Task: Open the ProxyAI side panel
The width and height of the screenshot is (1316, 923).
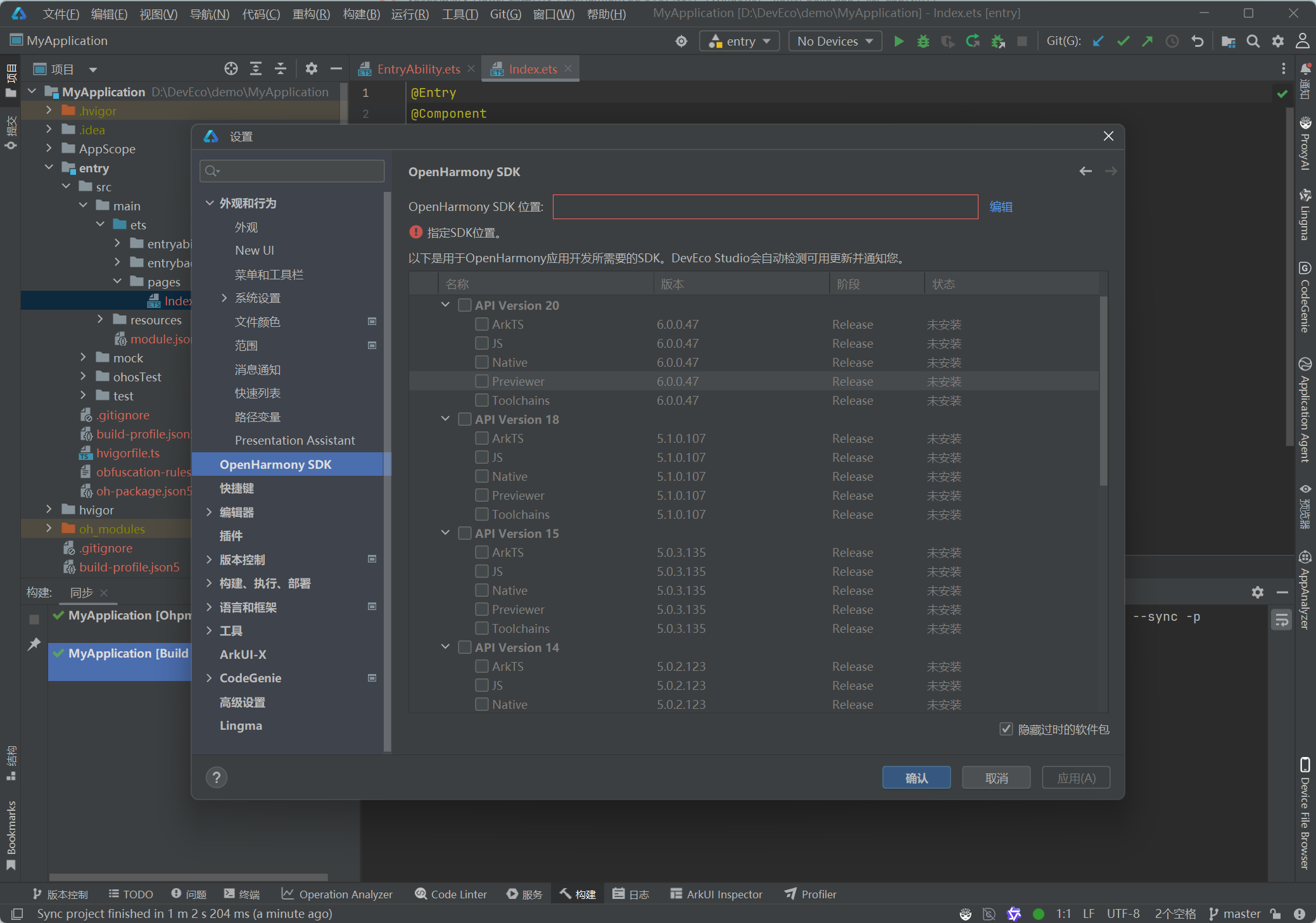Action: coord(1305,144)
